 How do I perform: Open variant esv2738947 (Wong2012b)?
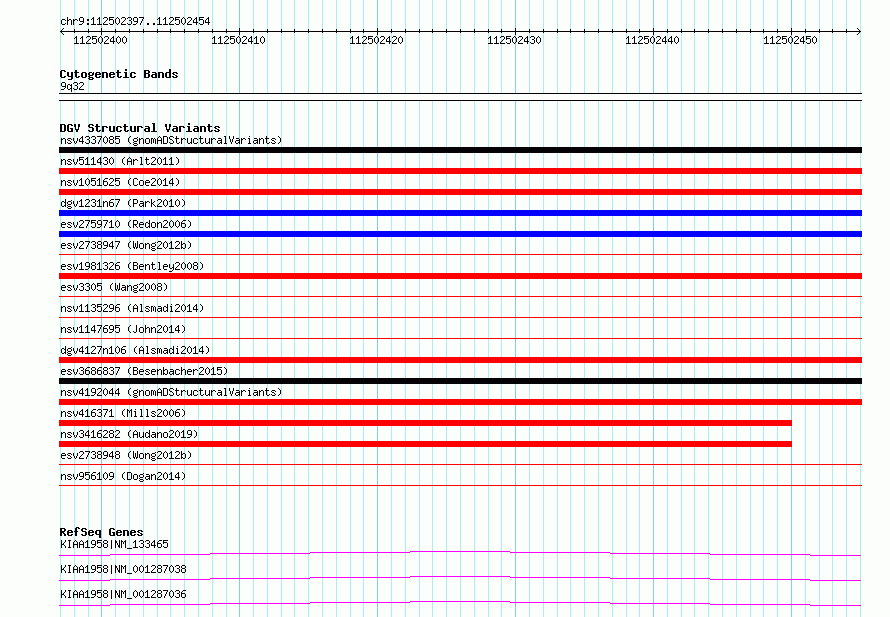point(126,245)
